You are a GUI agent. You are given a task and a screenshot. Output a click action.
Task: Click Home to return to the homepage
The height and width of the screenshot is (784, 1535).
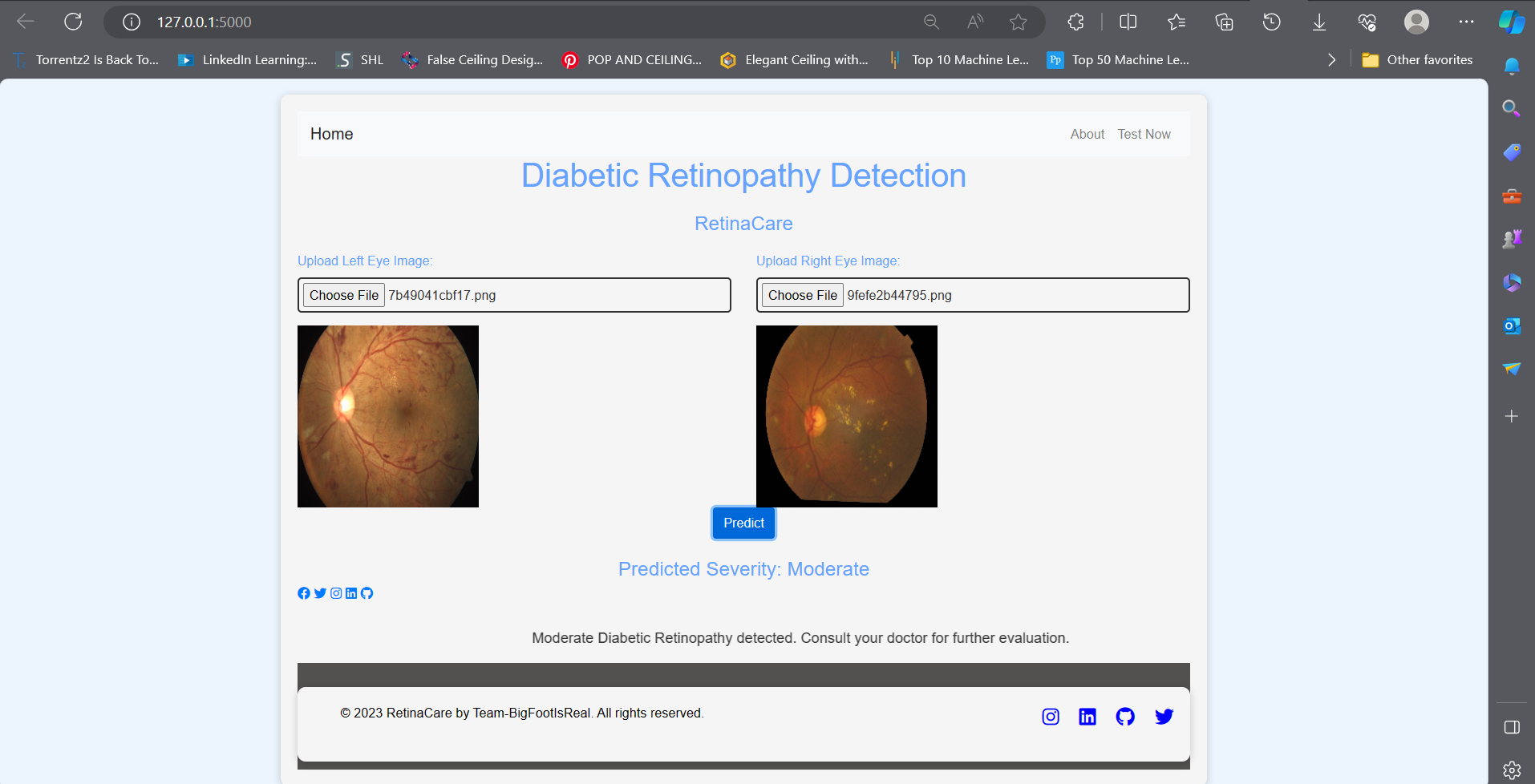point(331,134)
